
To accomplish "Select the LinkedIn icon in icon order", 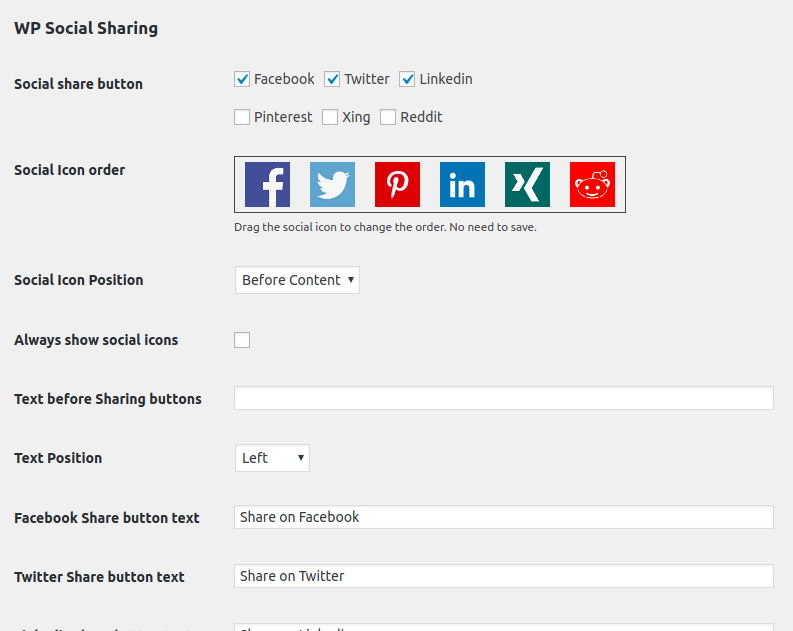I will [462, 185].
